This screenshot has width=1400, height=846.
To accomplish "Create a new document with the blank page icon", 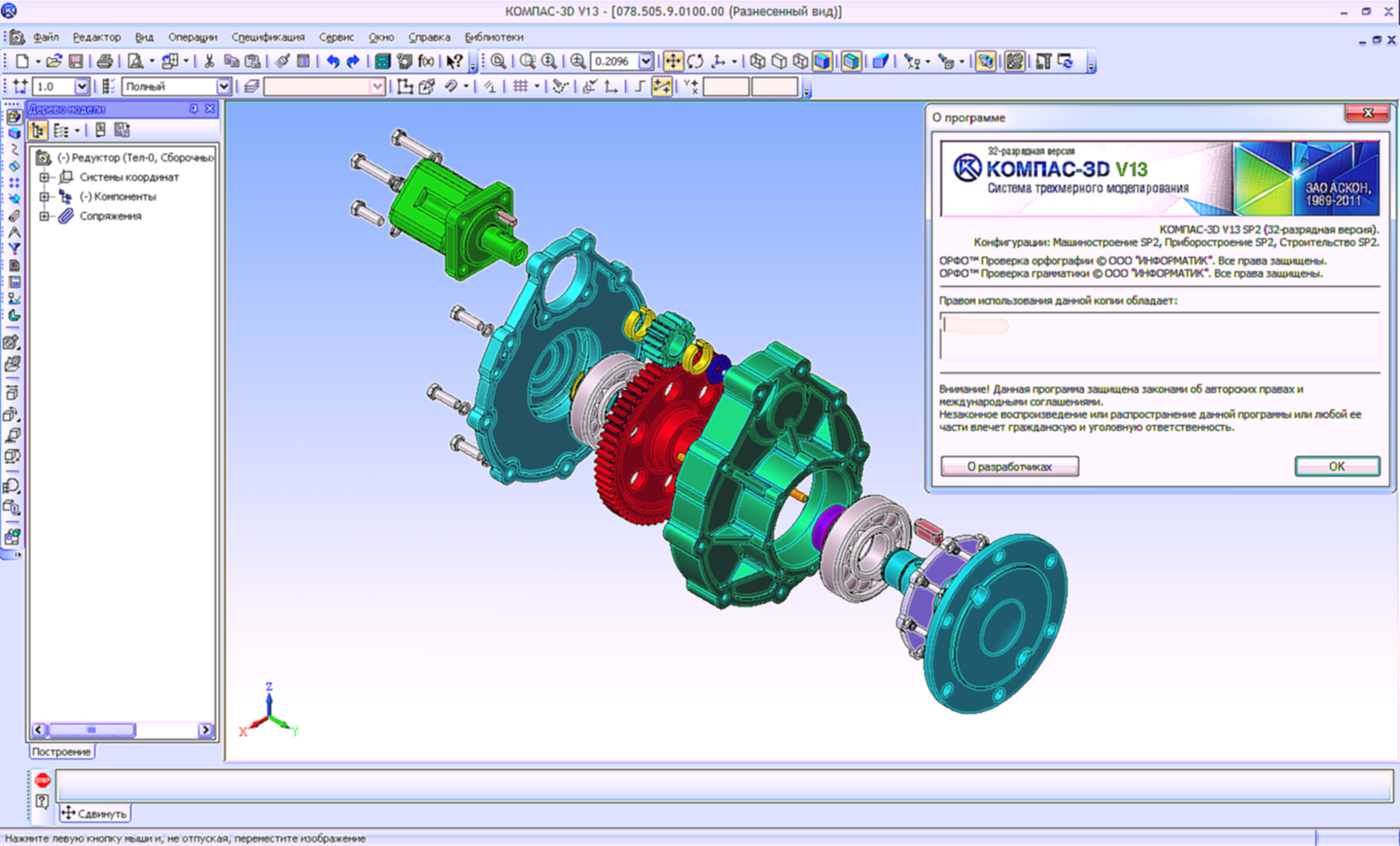I will 21,61.
